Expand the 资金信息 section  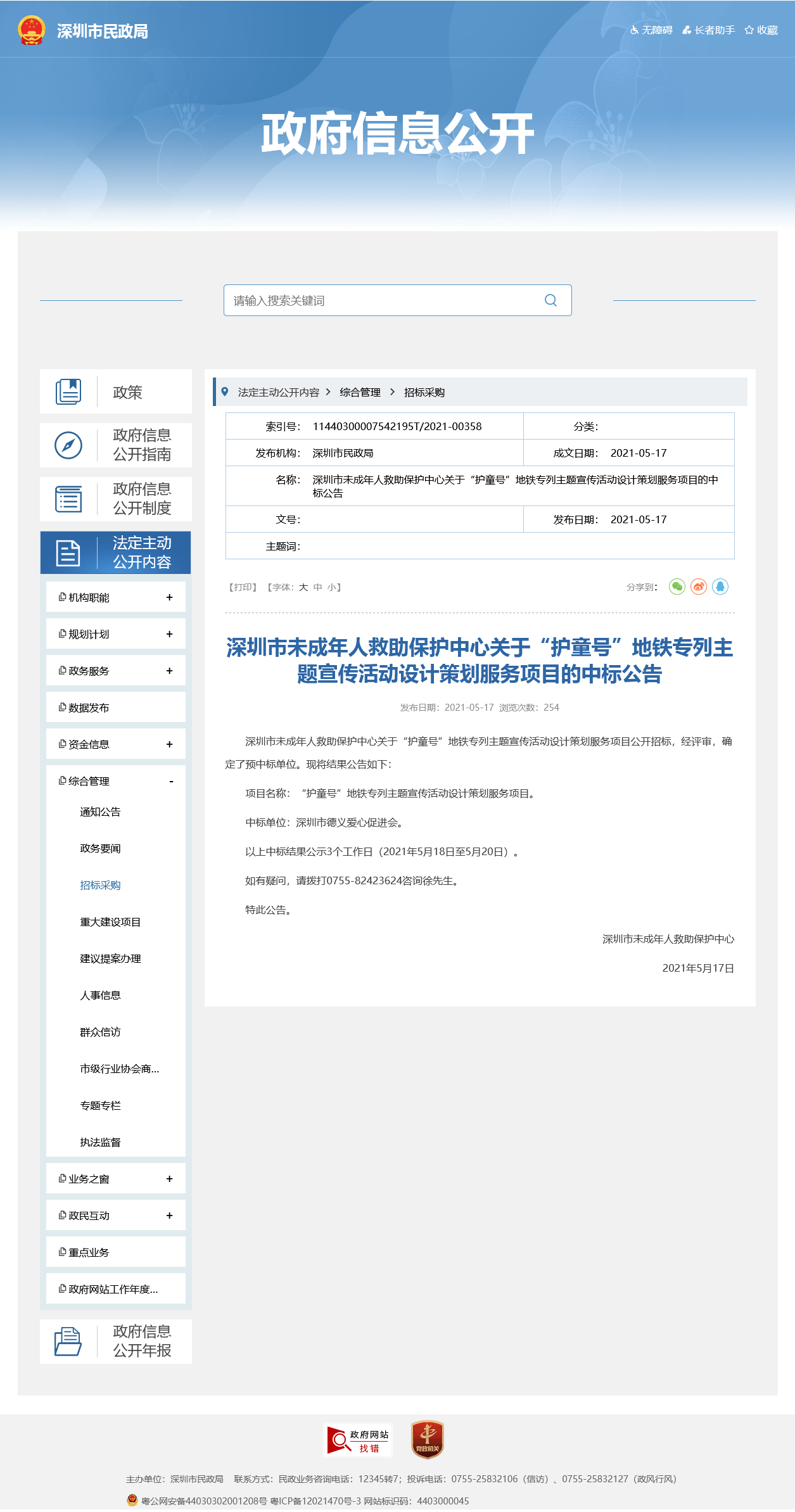point(169,744)
